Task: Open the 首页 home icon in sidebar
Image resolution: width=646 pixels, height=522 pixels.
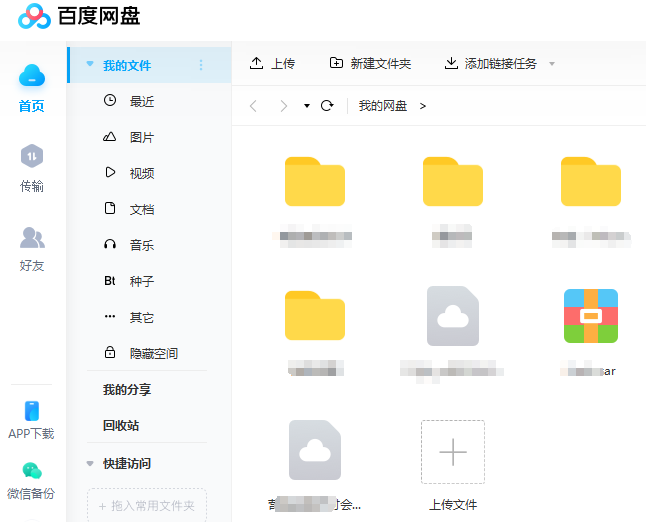Action: click(x=32, y=76)
